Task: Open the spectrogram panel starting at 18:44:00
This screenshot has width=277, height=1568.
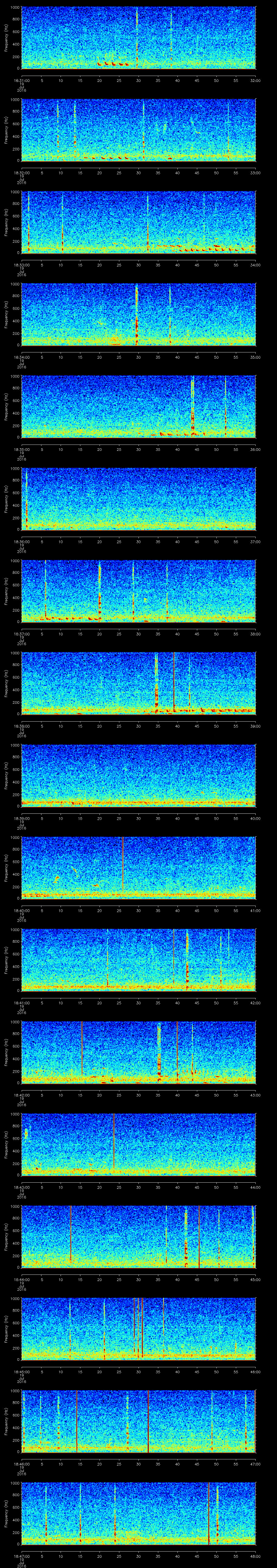Action: (139, 1237)
